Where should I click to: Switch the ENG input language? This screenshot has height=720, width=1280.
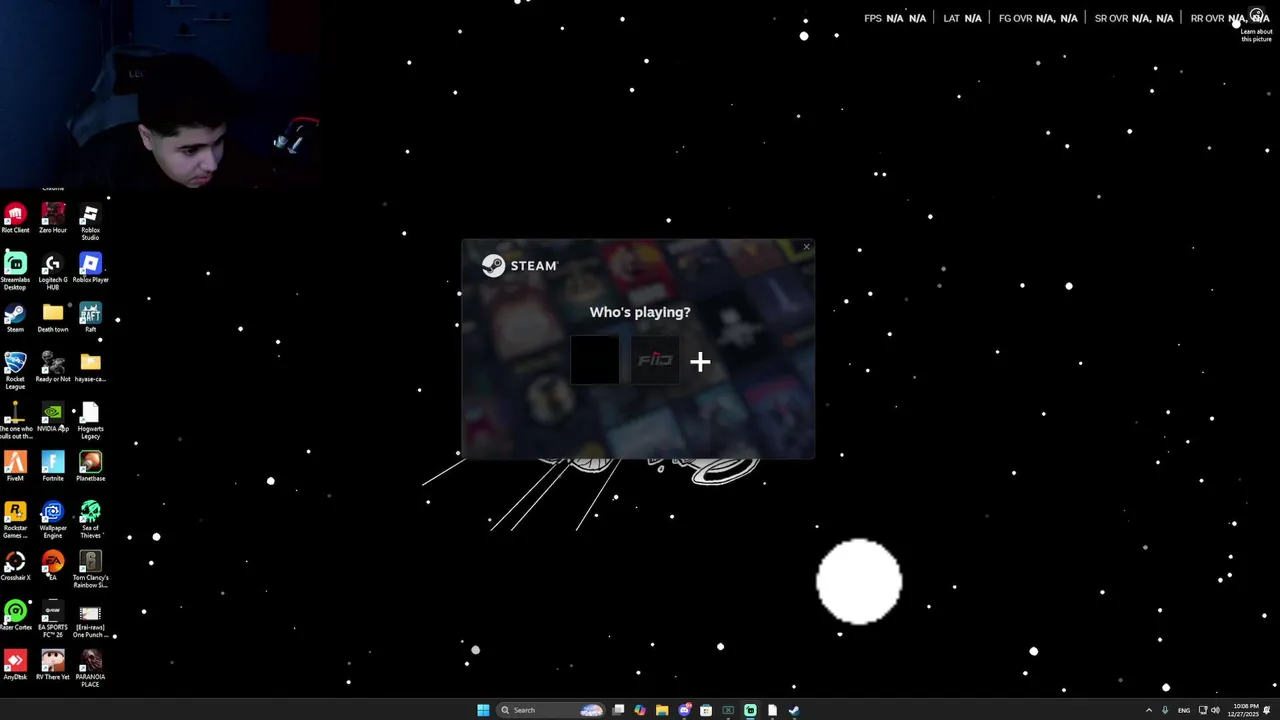[1184, 710]
